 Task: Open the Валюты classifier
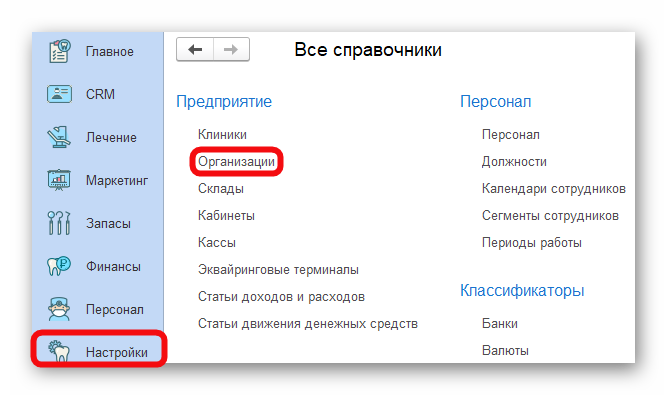505,350
